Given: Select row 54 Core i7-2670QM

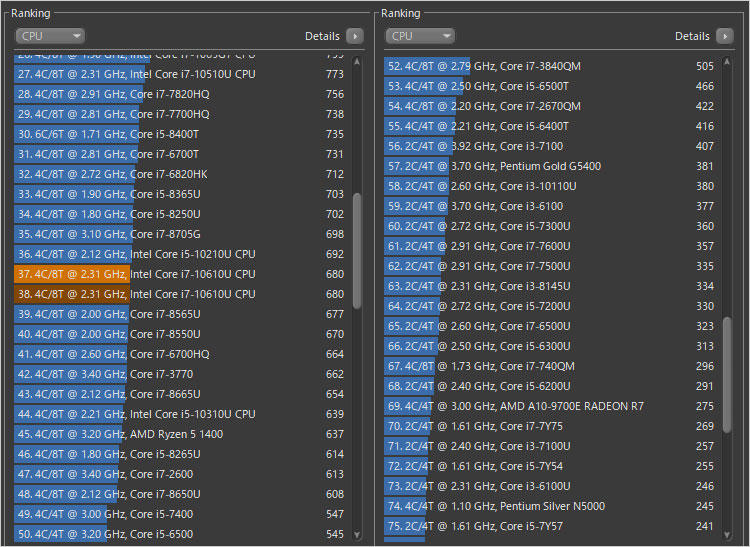Looking at the screenshot, I should (x=551, y=106).
